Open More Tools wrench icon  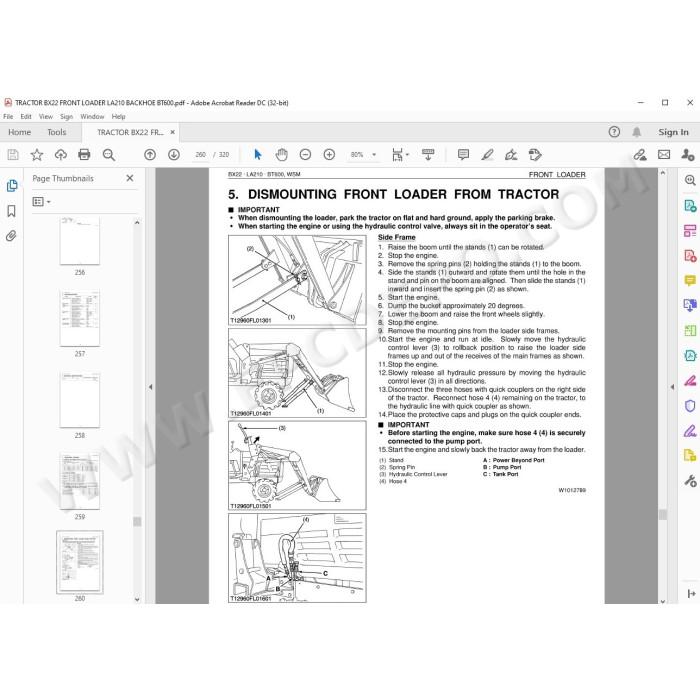click(690, 480)
